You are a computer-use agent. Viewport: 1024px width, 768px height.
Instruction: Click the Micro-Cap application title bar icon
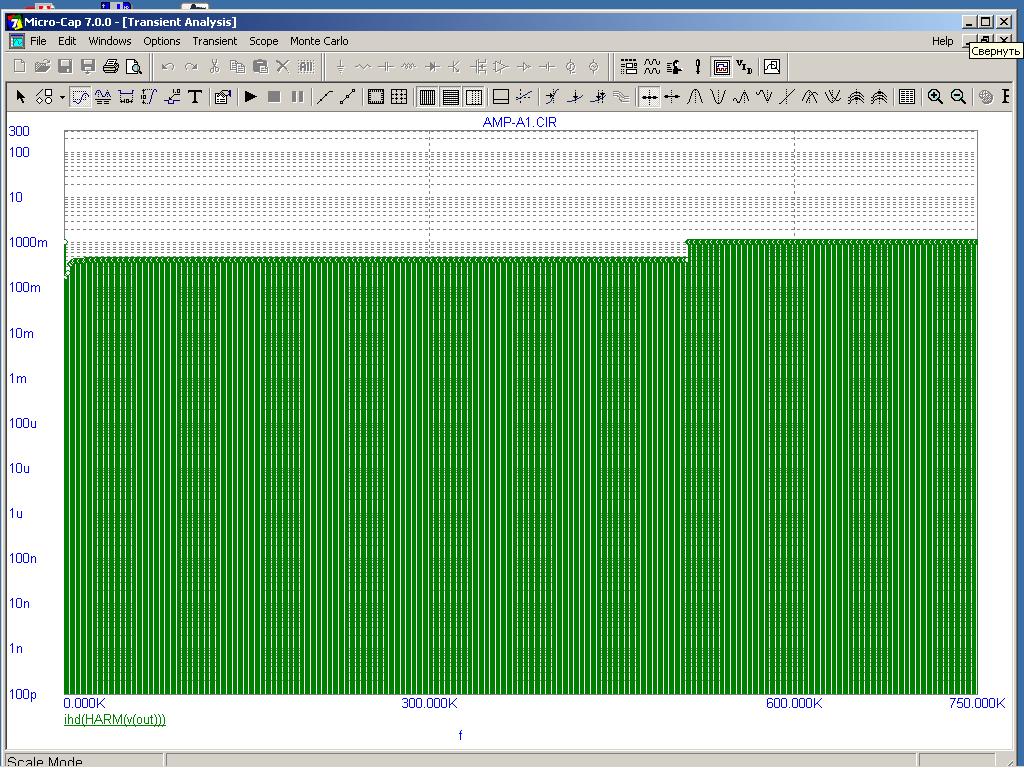[x=14, y=22]
